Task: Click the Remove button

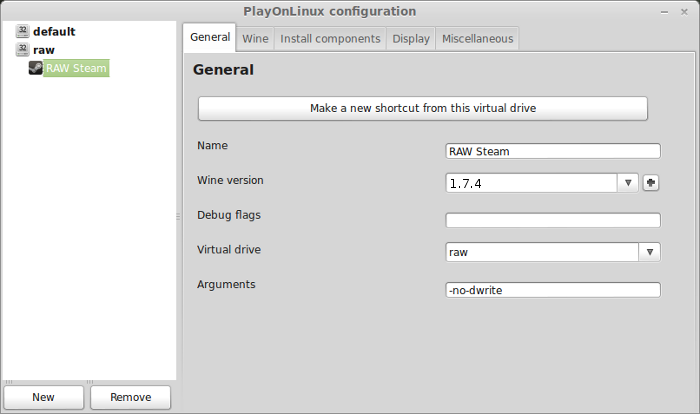Action: pos(130,397)
